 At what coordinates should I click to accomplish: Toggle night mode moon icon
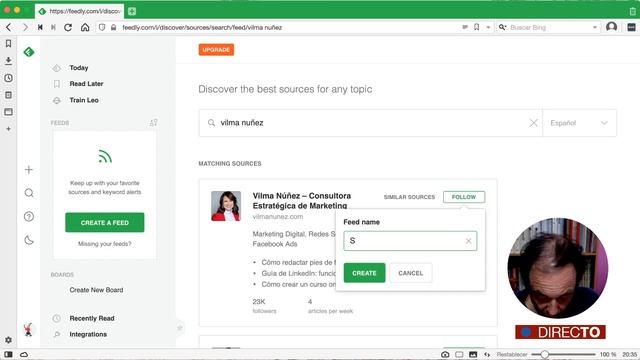(29, 240)
